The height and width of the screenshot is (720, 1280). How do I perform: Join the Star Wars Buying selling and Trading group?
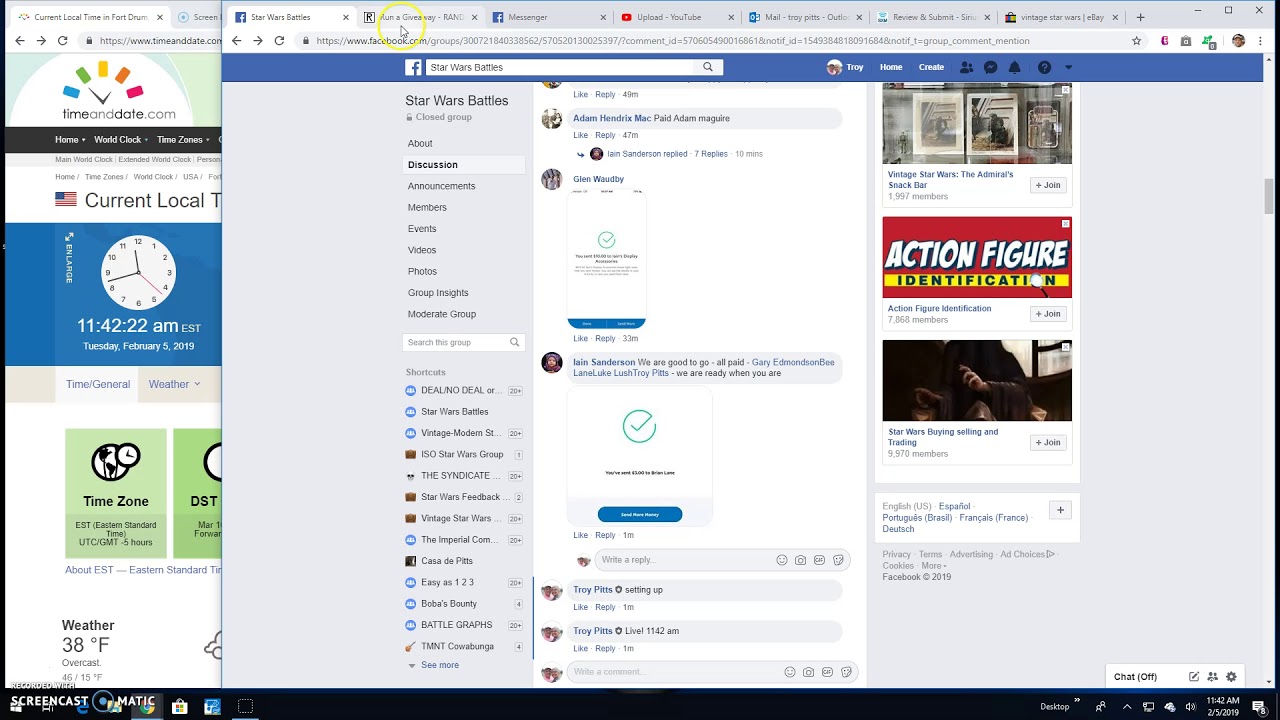point(1048,442)
